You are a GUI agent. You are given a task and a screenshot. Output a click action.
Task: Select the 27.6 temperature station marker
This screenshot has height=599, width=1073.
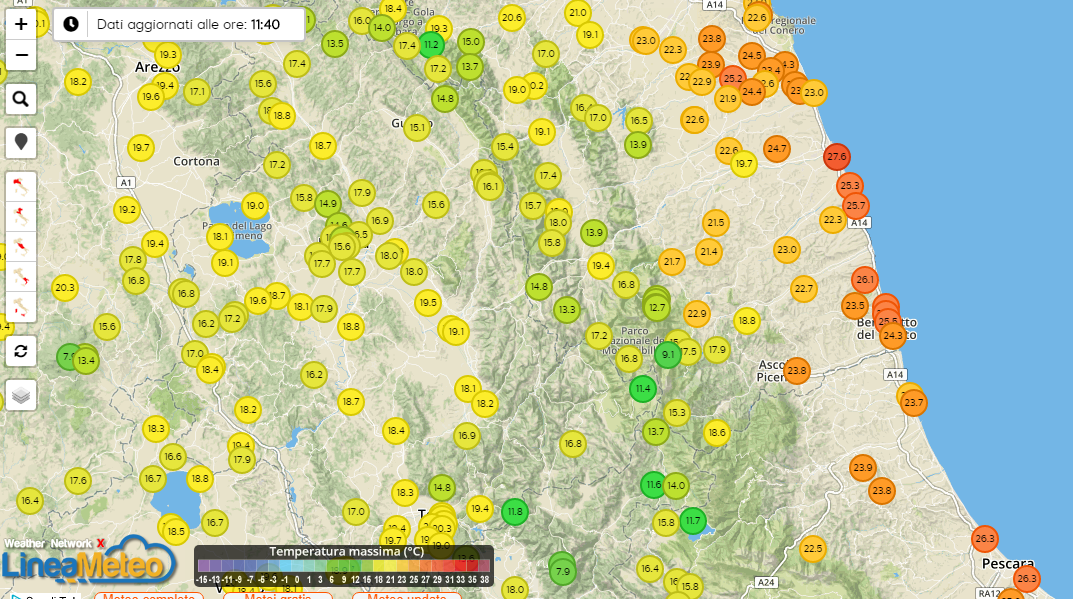coord(837,157)
